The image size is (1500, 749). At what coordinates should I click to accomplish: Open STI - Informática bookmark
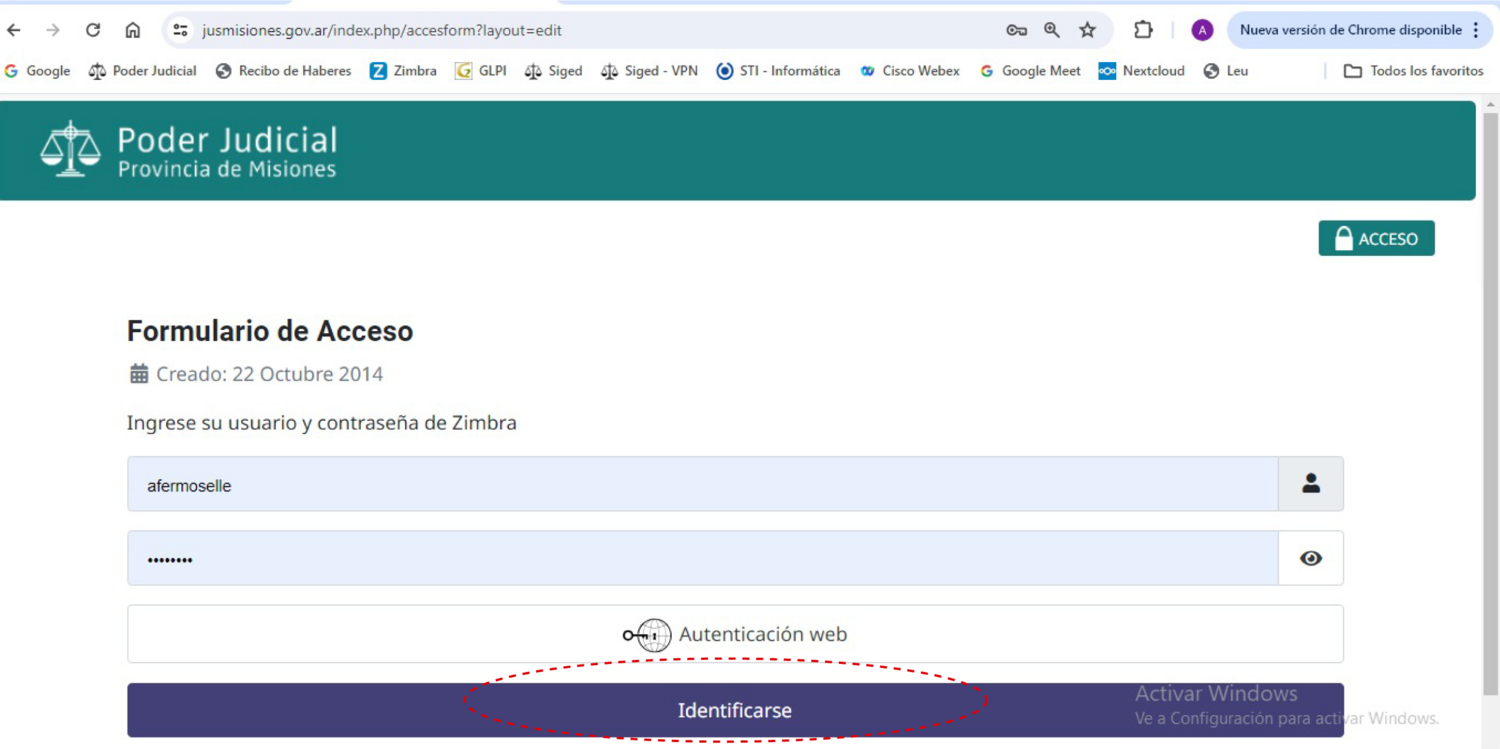pos(778,71)
